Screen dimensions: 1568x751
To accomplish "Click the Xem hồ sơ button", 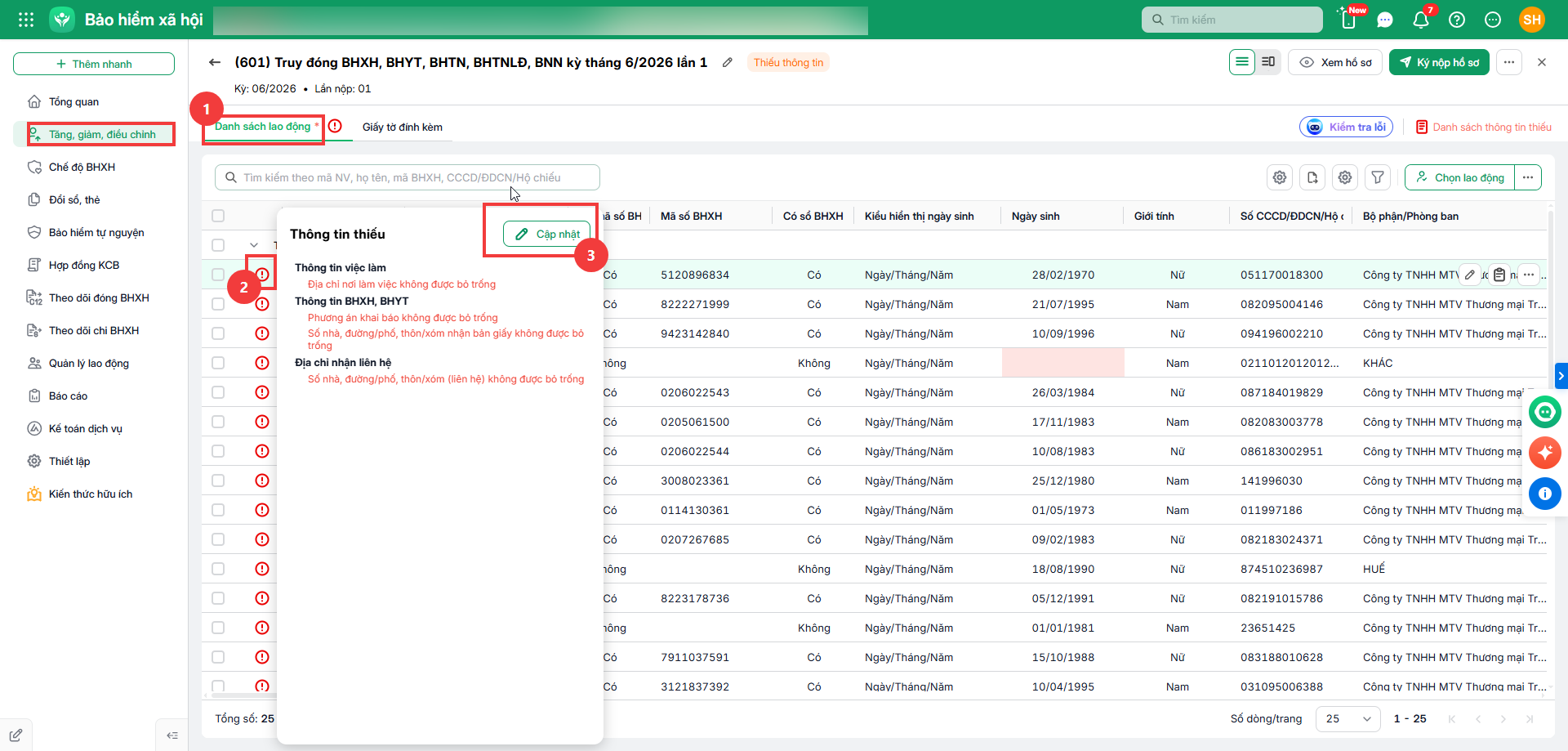I will (1335, 62).
